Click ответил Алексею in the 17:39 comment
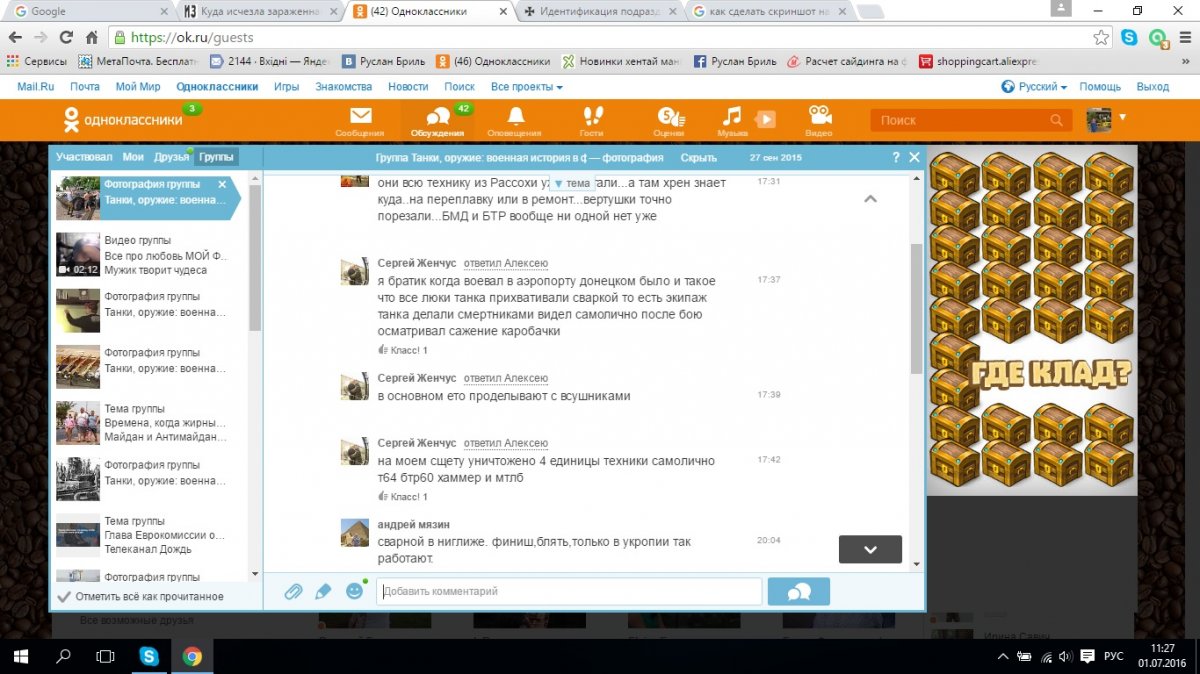1200x674 pixels. [506, 378]
